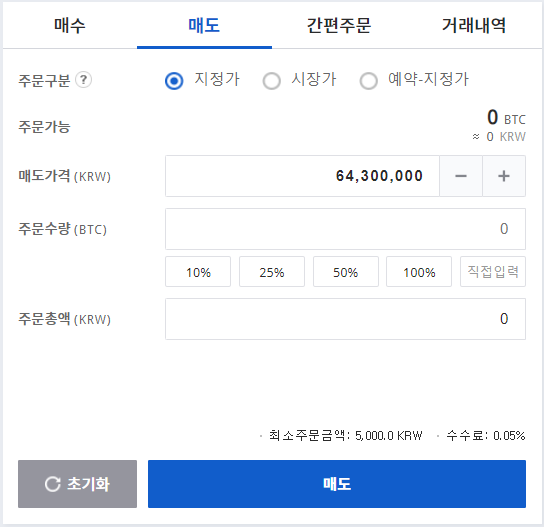
Task: Switch to the 매도 tab
Action: click(x=204, y=25)
